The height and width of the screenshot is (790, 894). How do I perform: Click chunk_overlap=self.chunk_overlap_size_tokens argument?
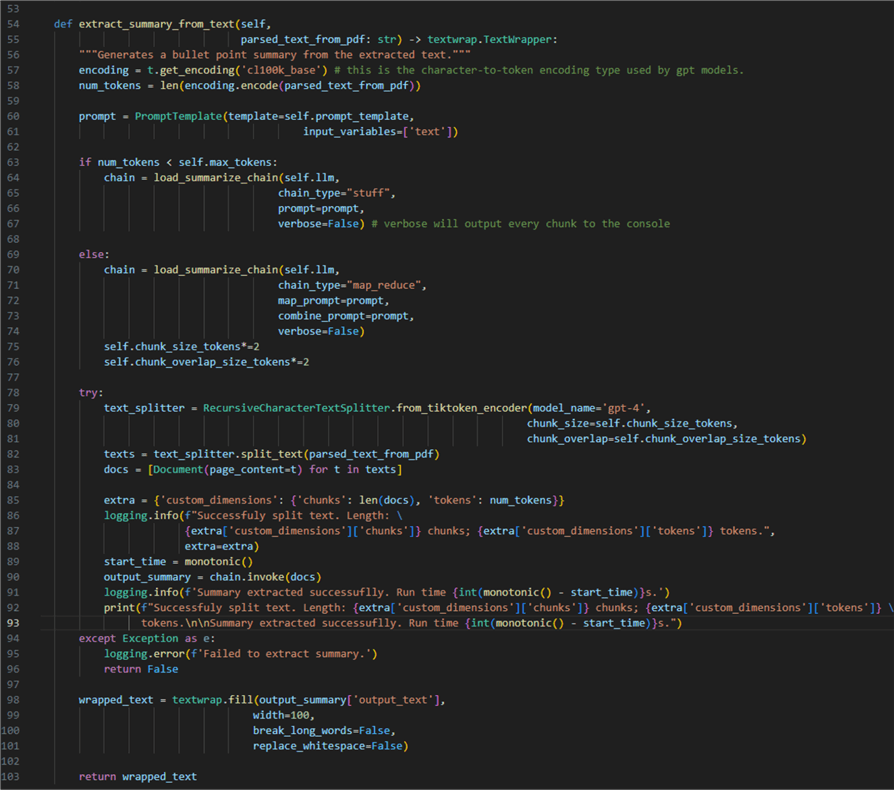point(664,439)
